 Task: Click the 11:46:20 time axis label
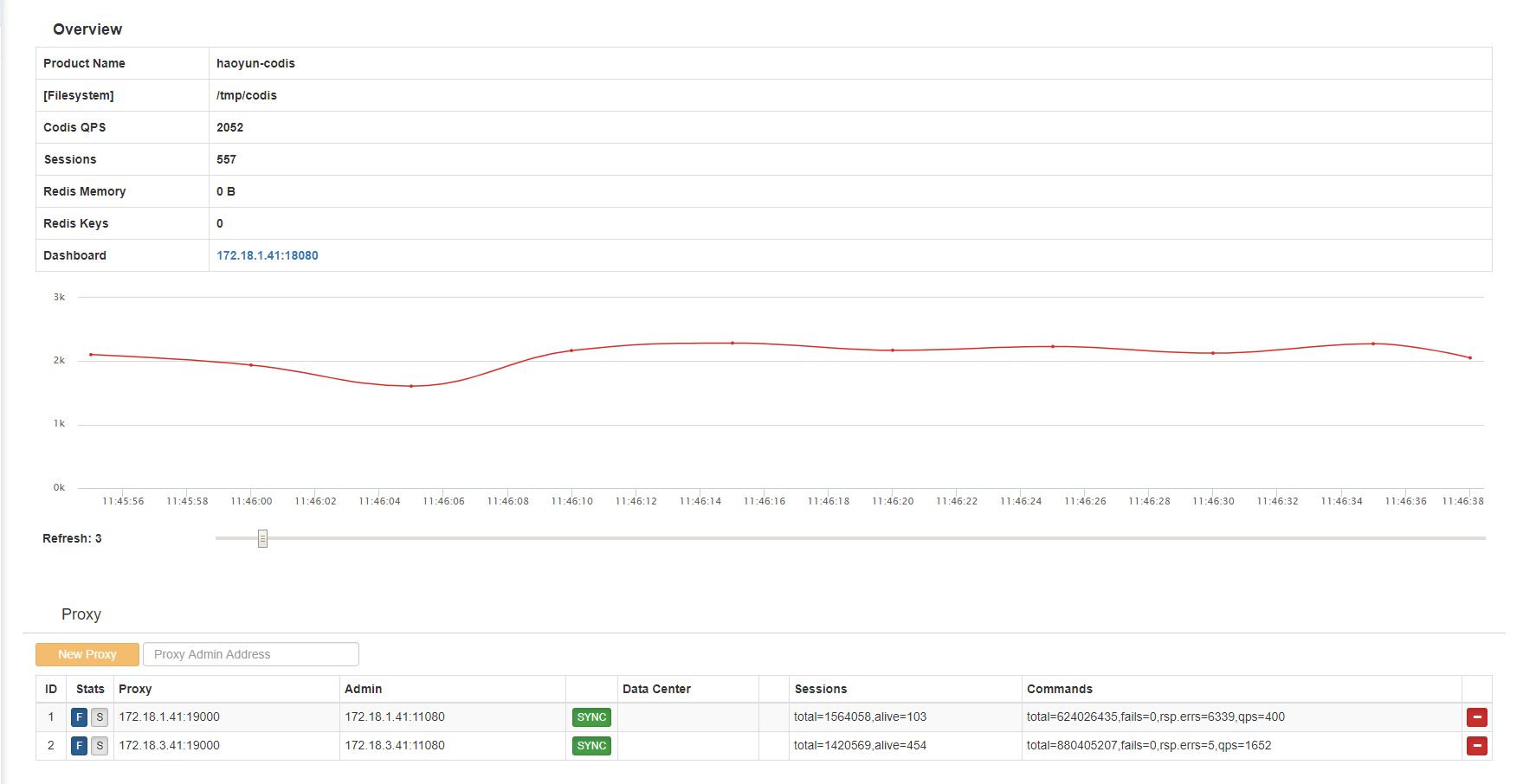(x=893, y=501)
